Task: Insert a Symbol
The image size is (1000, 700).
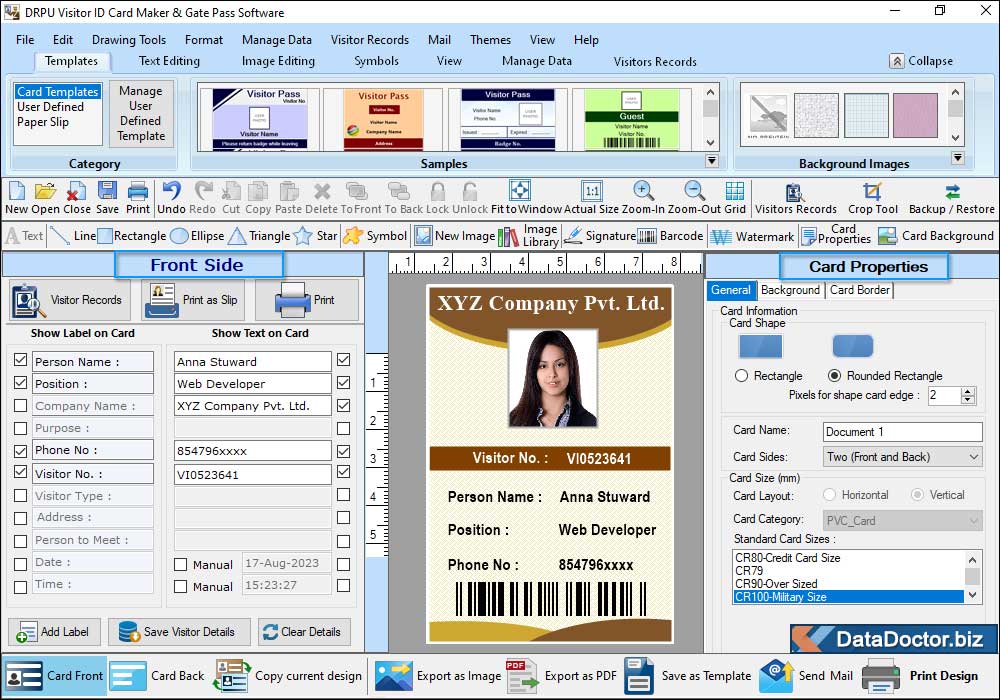Action: (x=375, y=236)
